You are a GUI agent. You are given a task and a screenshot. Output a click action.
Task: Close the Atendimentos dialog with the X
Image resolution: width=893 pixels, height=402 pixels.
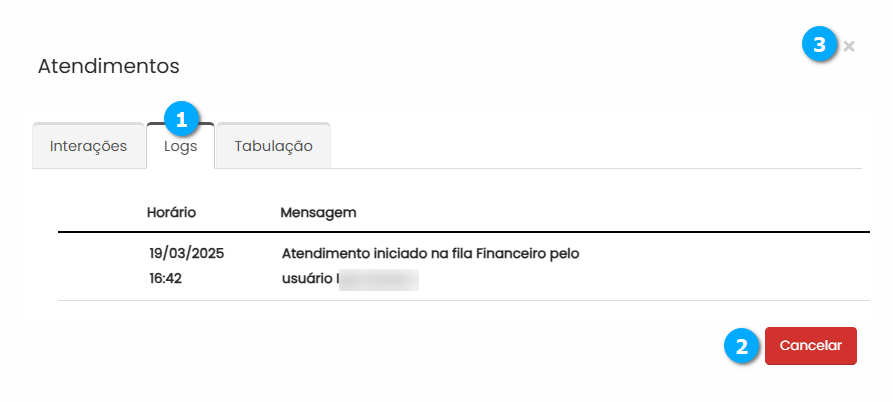(x=849, y=46)
